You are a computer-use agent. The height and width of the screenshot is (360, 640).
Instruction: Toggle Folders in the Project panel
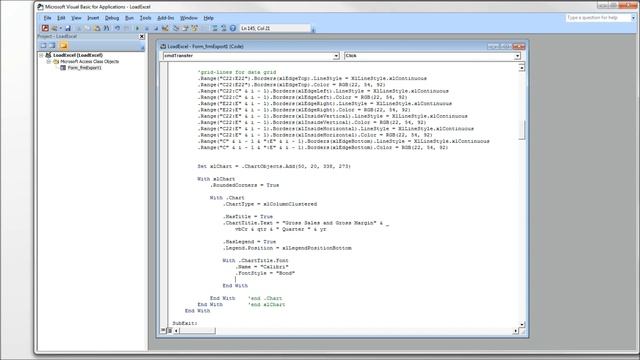(63, 45)
